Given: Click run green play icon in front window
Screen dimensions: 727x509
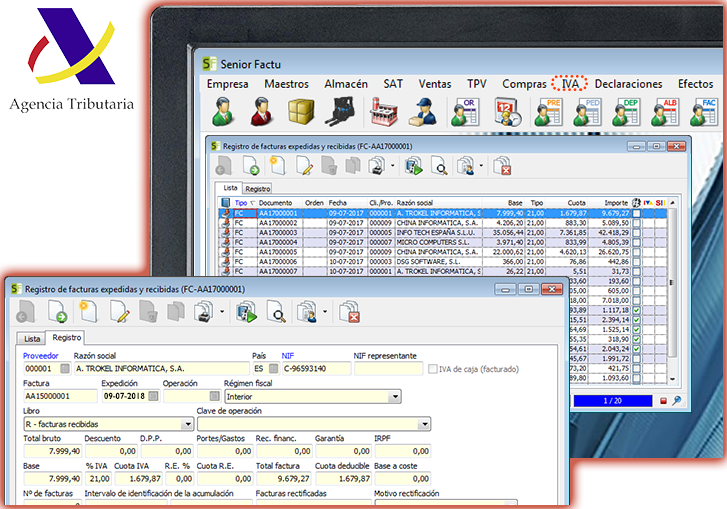Looking at the screenshot, I should (246, 312).
